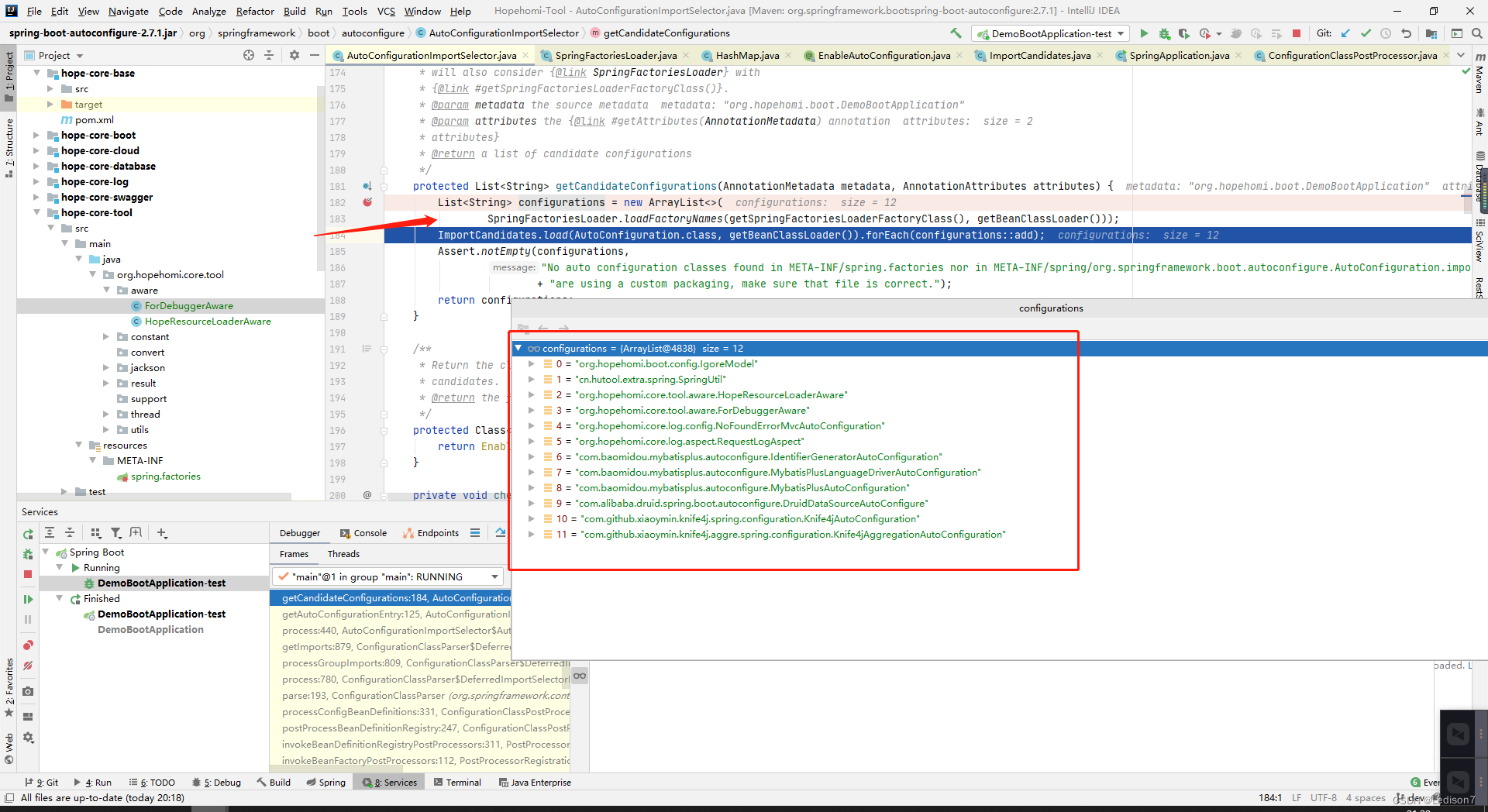The width and height of the screenshot is (1488, 812).
Task: Open the 9: Git tool window
Action: point(41,783)
